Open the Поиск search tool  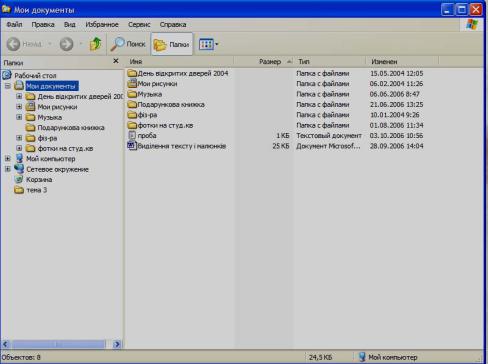coord(128,44)
